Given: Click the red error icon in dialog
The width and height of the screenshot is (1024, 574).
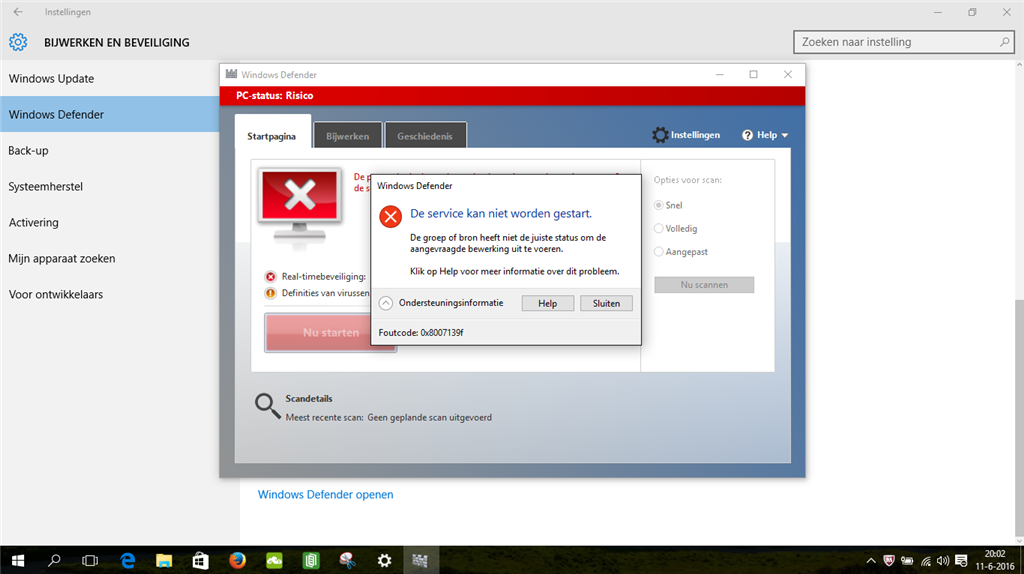Looking at the screenshot, I should (x=391, y=216).
